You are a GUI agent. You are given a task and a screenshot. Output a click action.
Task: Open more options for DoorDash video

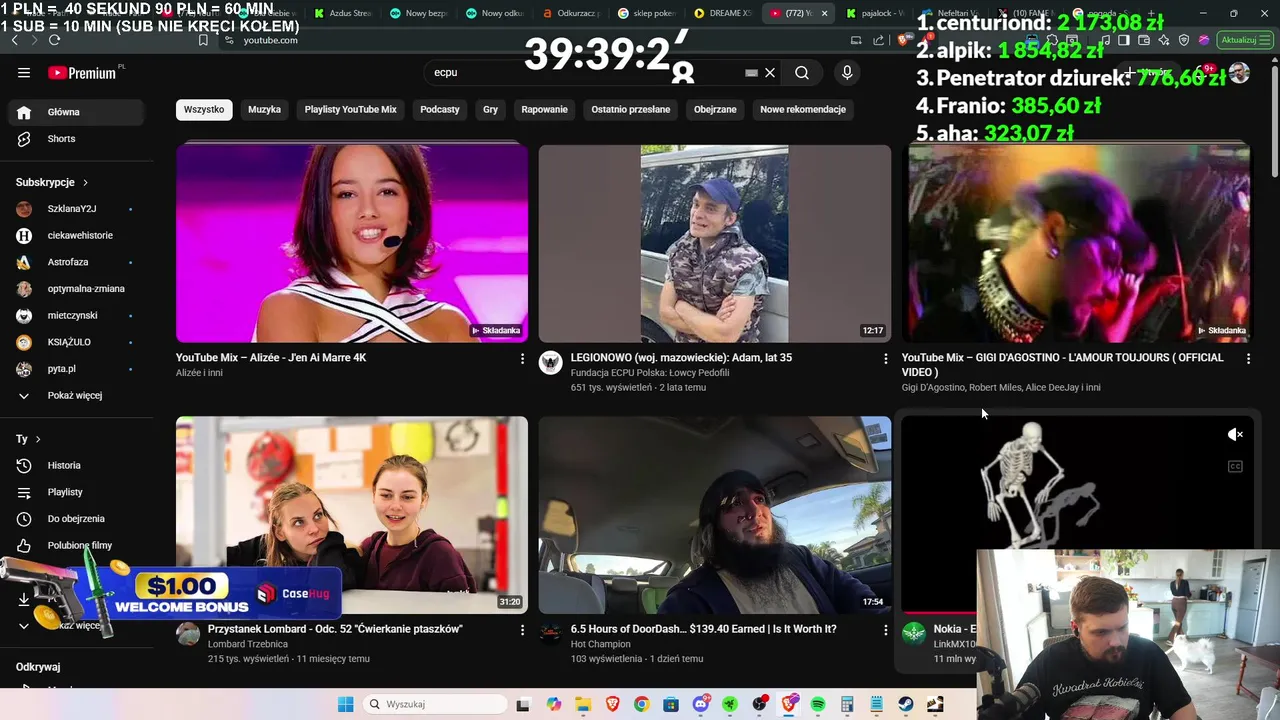pyautogui.click(x=885, y=630)
